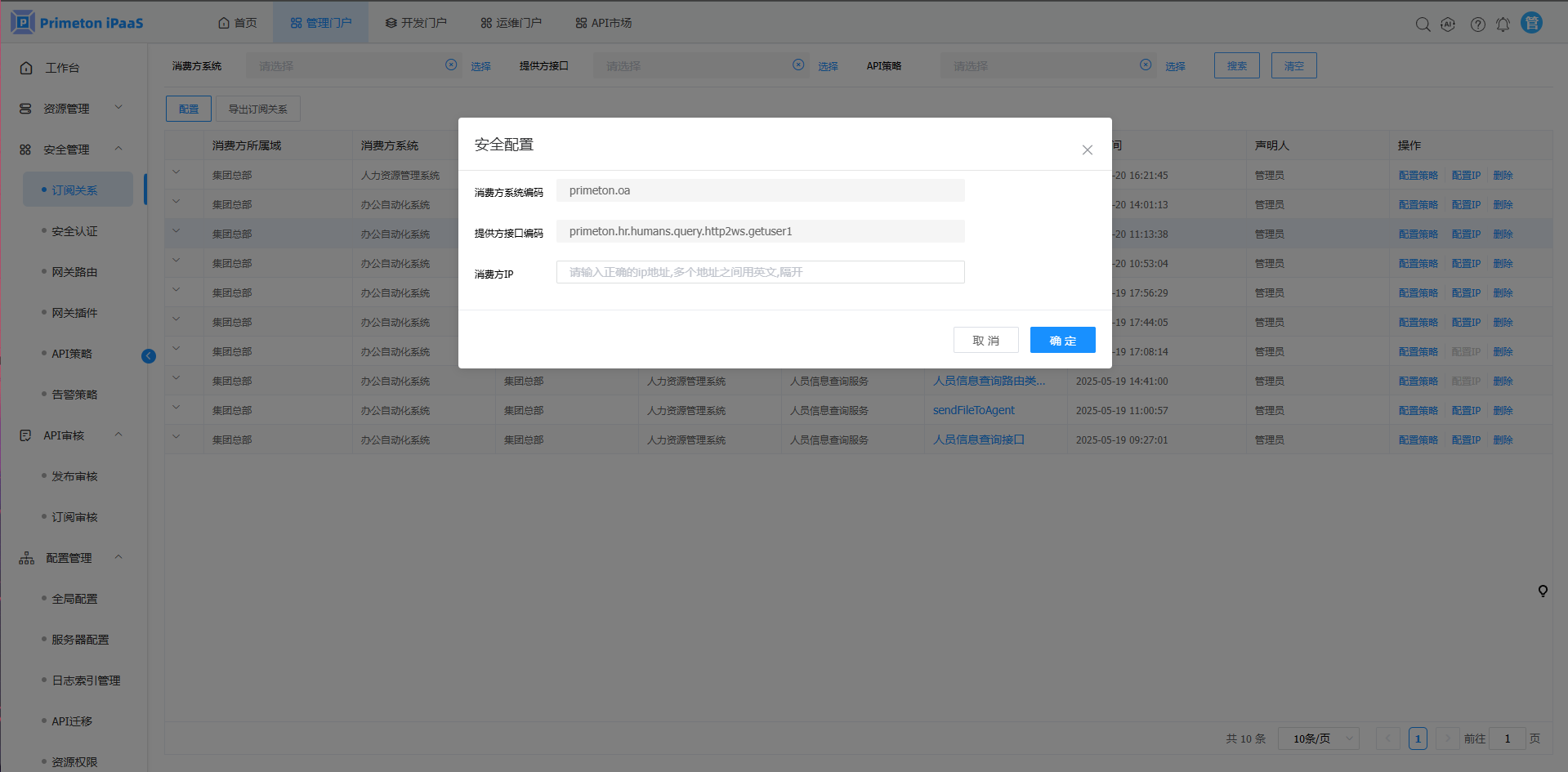Viewport: 1568px width, 772px height.
Task: Open notifications bell icon
Action: (x=1503, y=25)
